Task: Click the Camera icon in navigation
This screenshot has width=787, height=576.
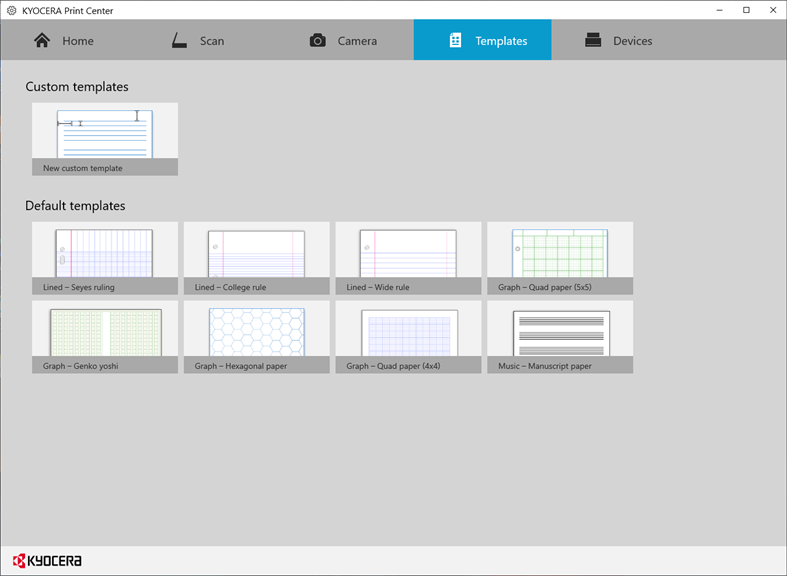Action: (317, 40)
